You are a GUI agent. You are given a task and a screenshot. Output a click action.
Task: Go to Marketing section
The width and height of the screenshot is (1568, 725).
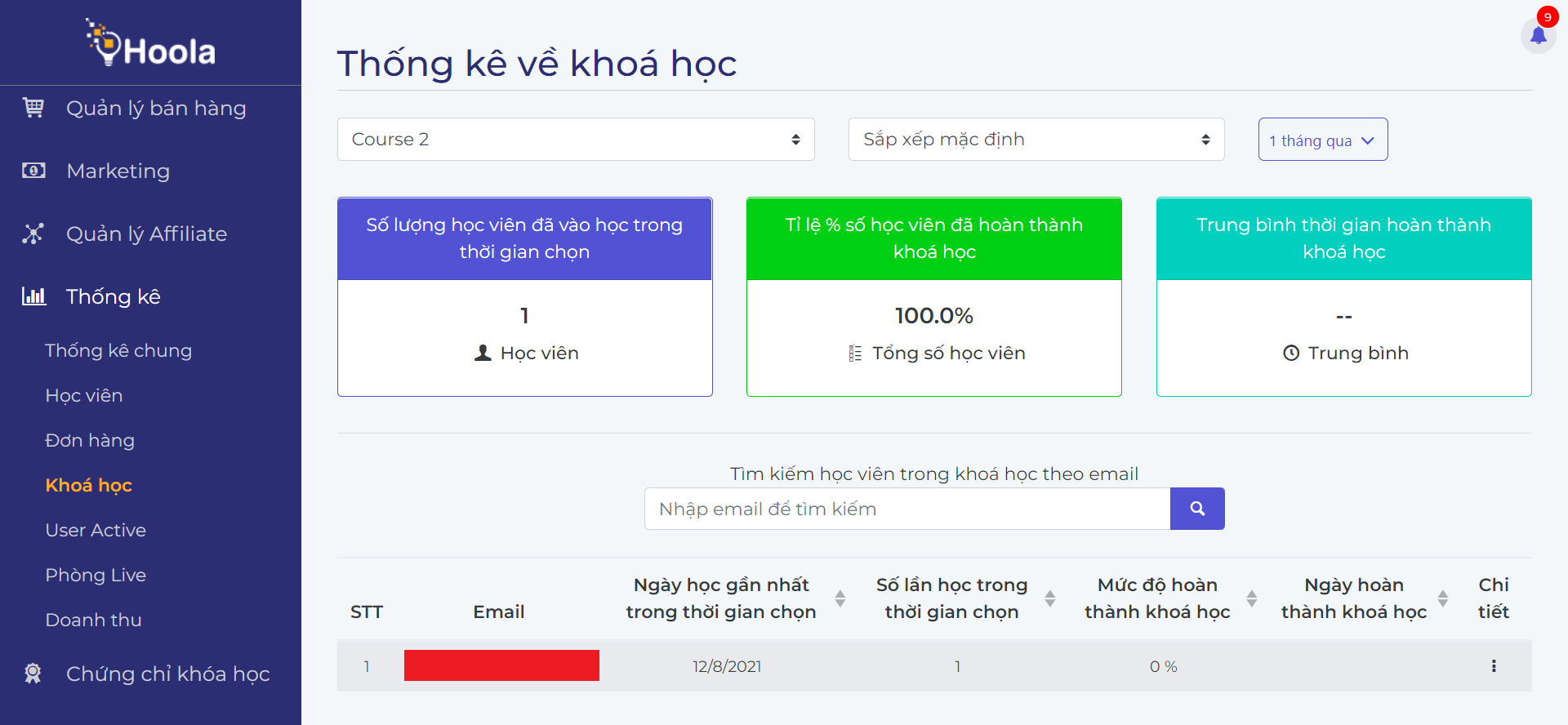point(118,171)
